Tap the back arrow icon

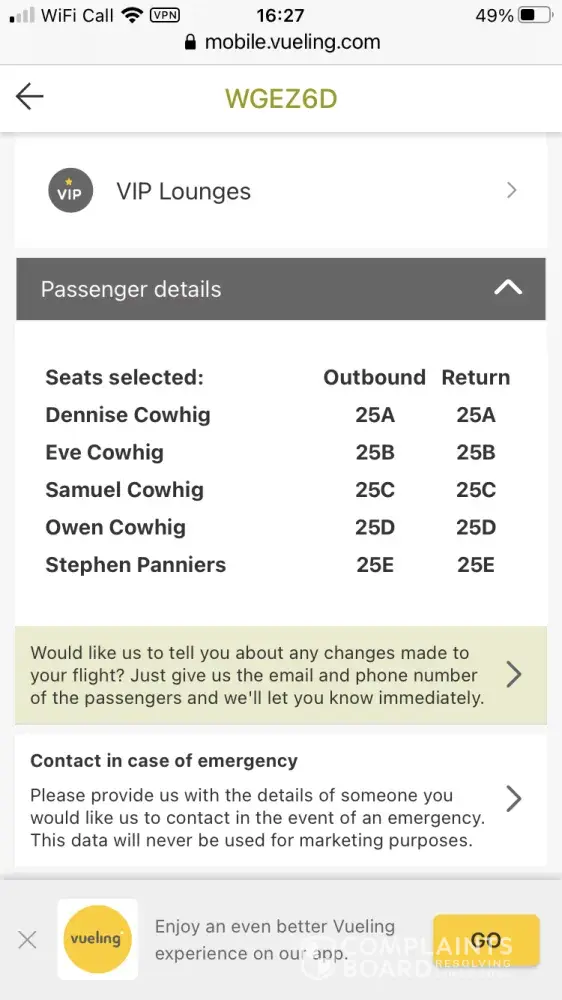[x=29, y=98]
